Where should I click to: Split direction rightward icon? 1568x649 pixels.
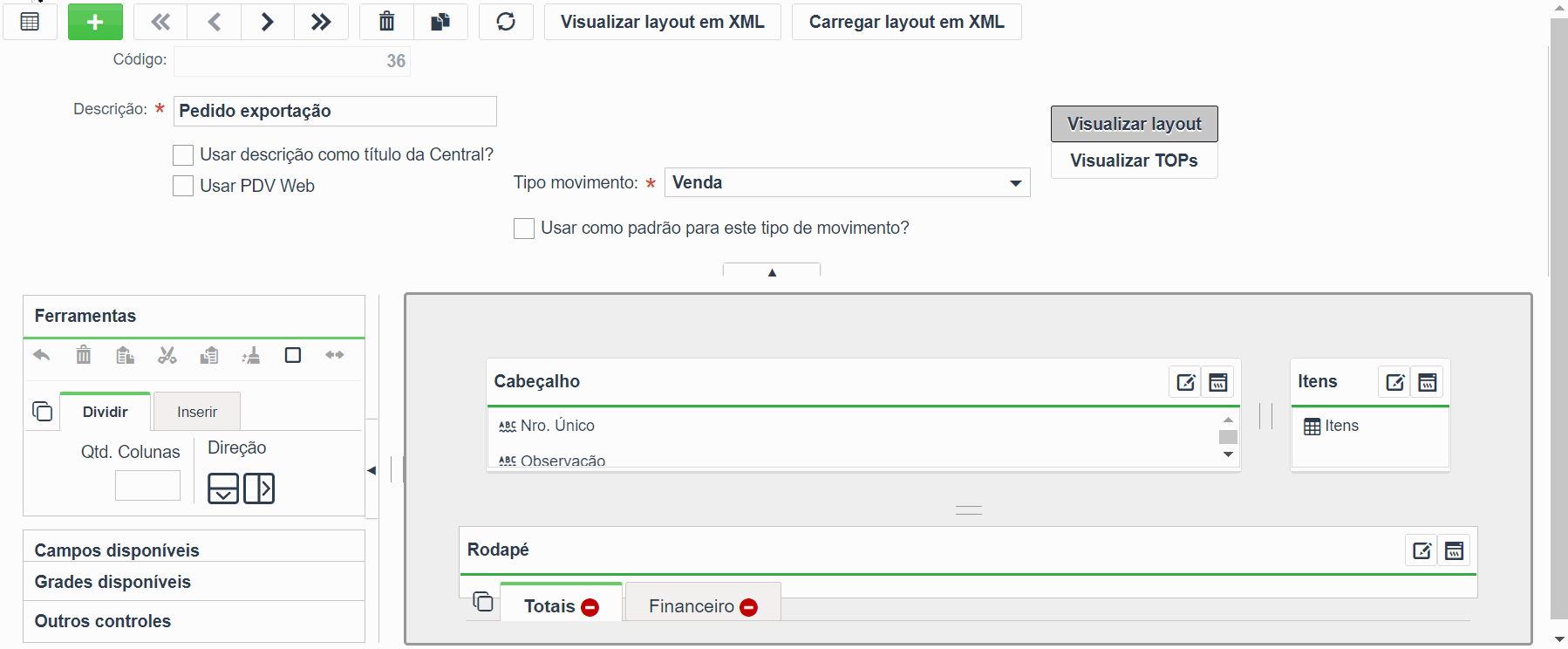pos(259,488)
